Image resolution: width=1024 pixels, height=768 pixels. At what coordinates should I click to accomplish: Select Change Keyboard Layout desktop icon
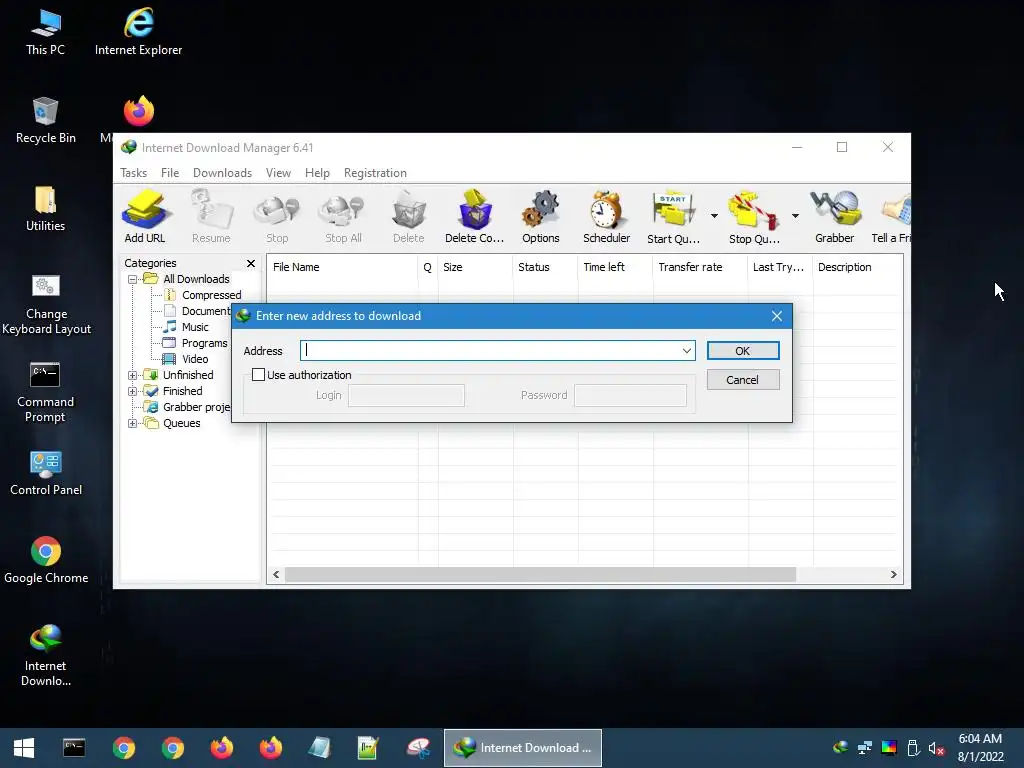click(46, 304)
